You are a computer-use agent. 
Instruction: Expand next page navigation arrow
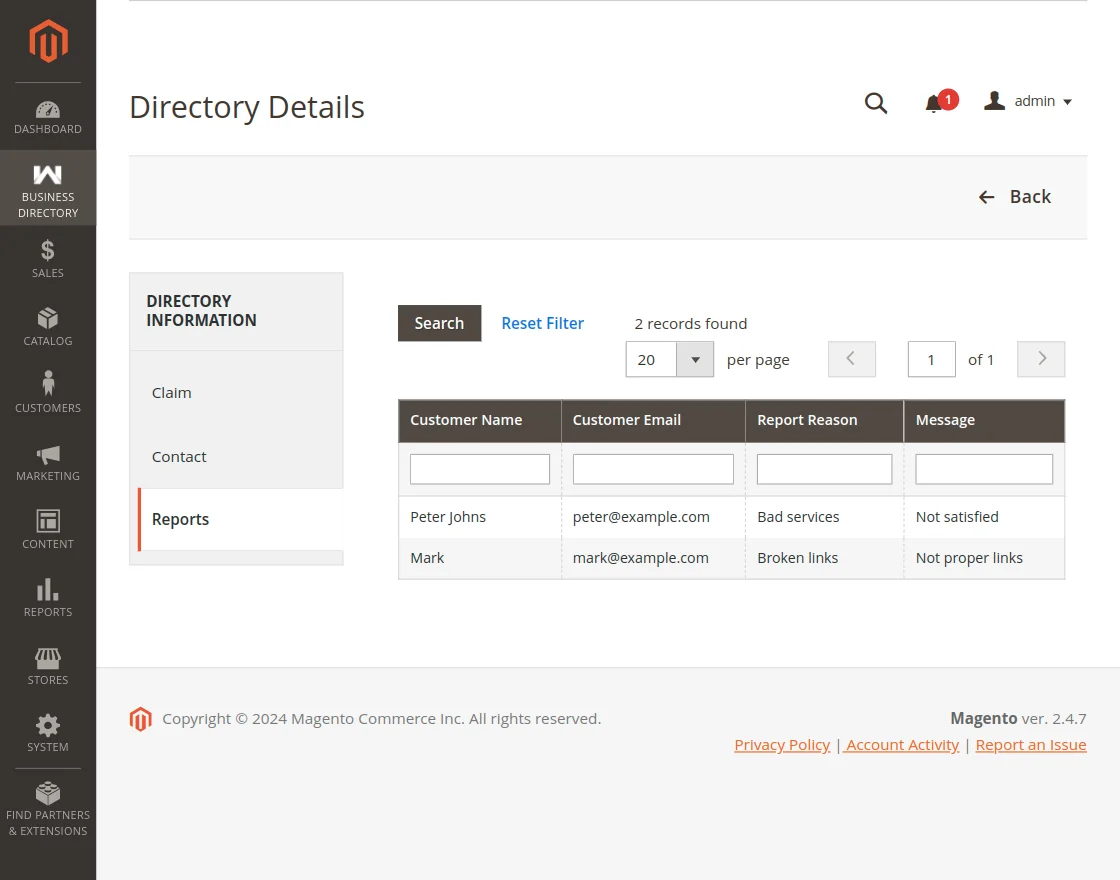(1040, 359)
